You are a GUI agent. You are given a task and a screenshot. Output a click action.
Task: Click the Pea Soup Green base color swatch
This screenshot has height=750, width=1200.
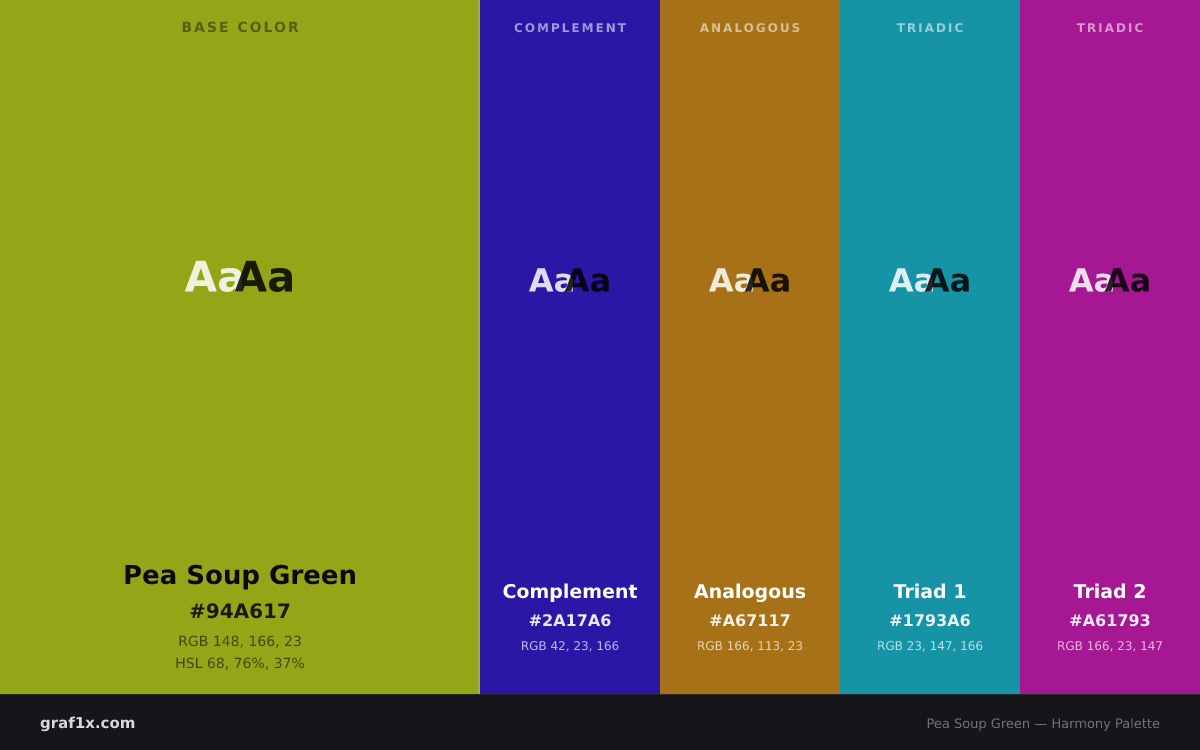click(240, 347)
